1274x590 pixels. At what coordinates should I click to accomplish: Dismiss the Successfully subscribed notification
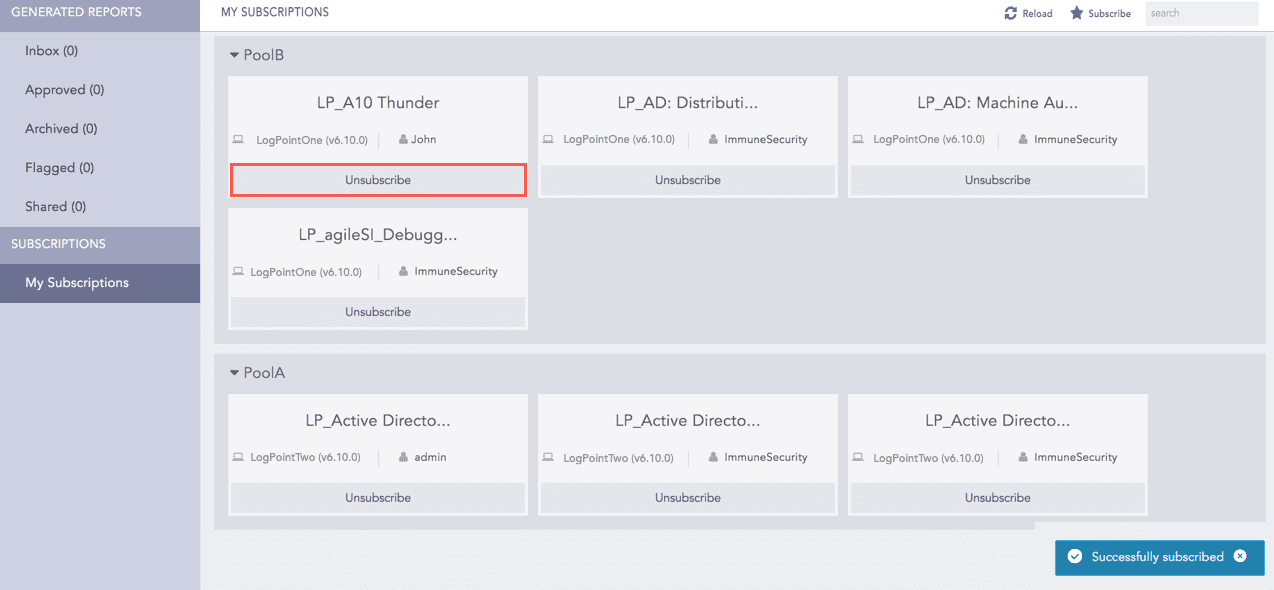pos(1240,556)
